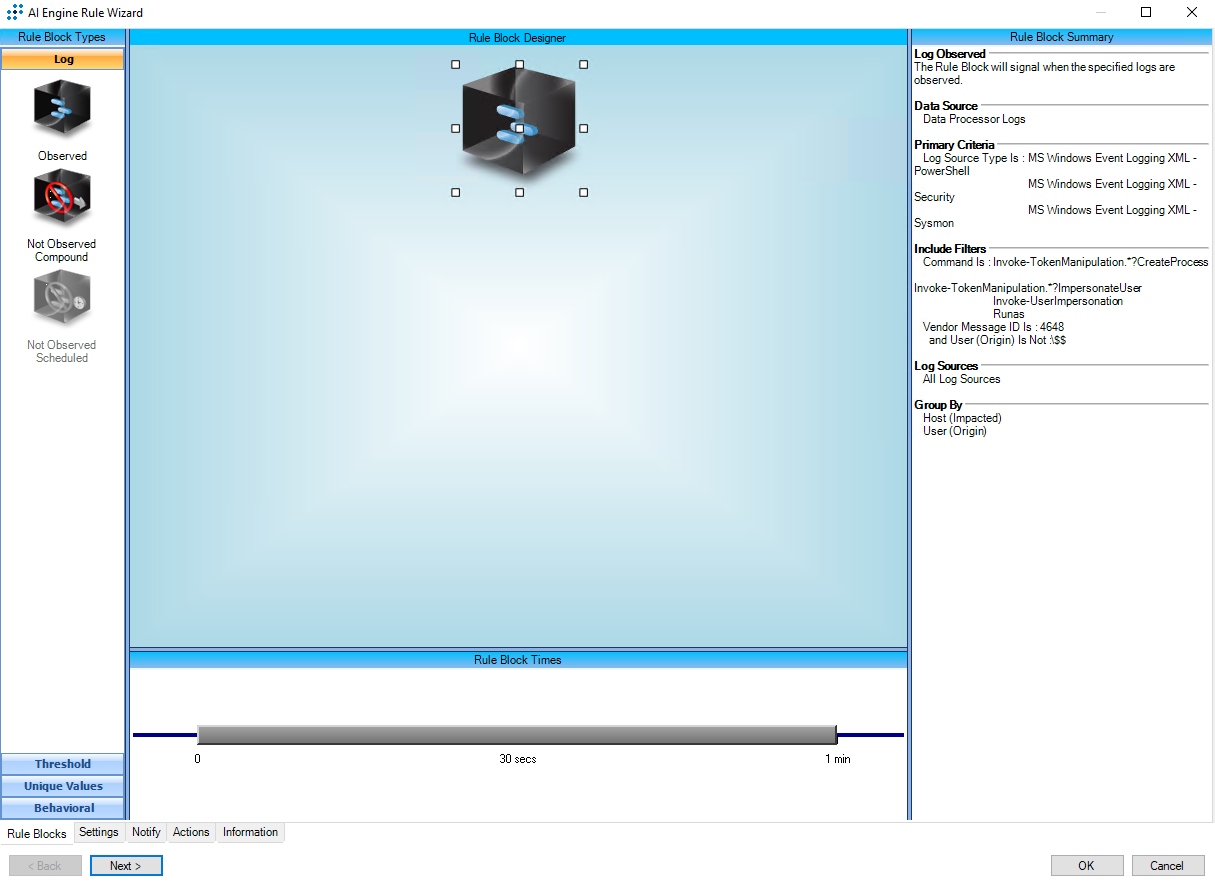The height and width of the screenshot is (883, 1215).
Task: Switch to the Settings tab
Action: pos(99,832)
